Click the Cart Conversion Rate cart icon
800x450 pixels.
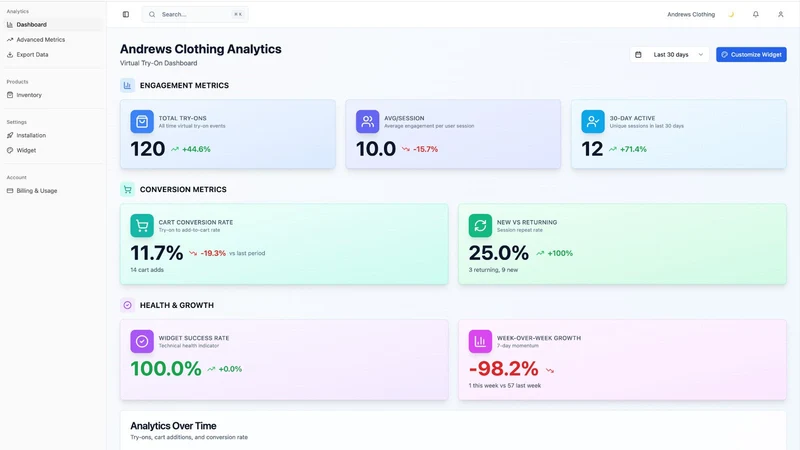click(x=142, y=226)
